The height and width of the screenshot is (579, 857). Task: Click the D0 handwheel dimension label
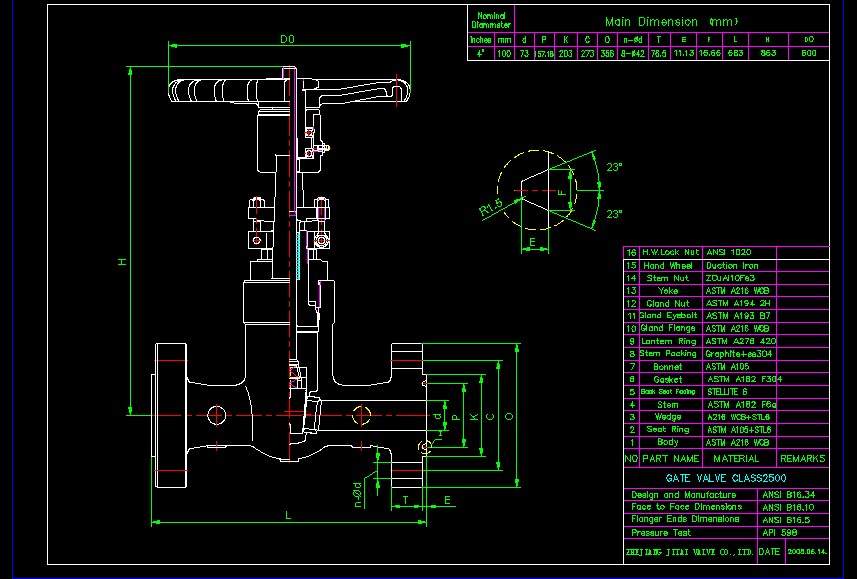[287, 39]
